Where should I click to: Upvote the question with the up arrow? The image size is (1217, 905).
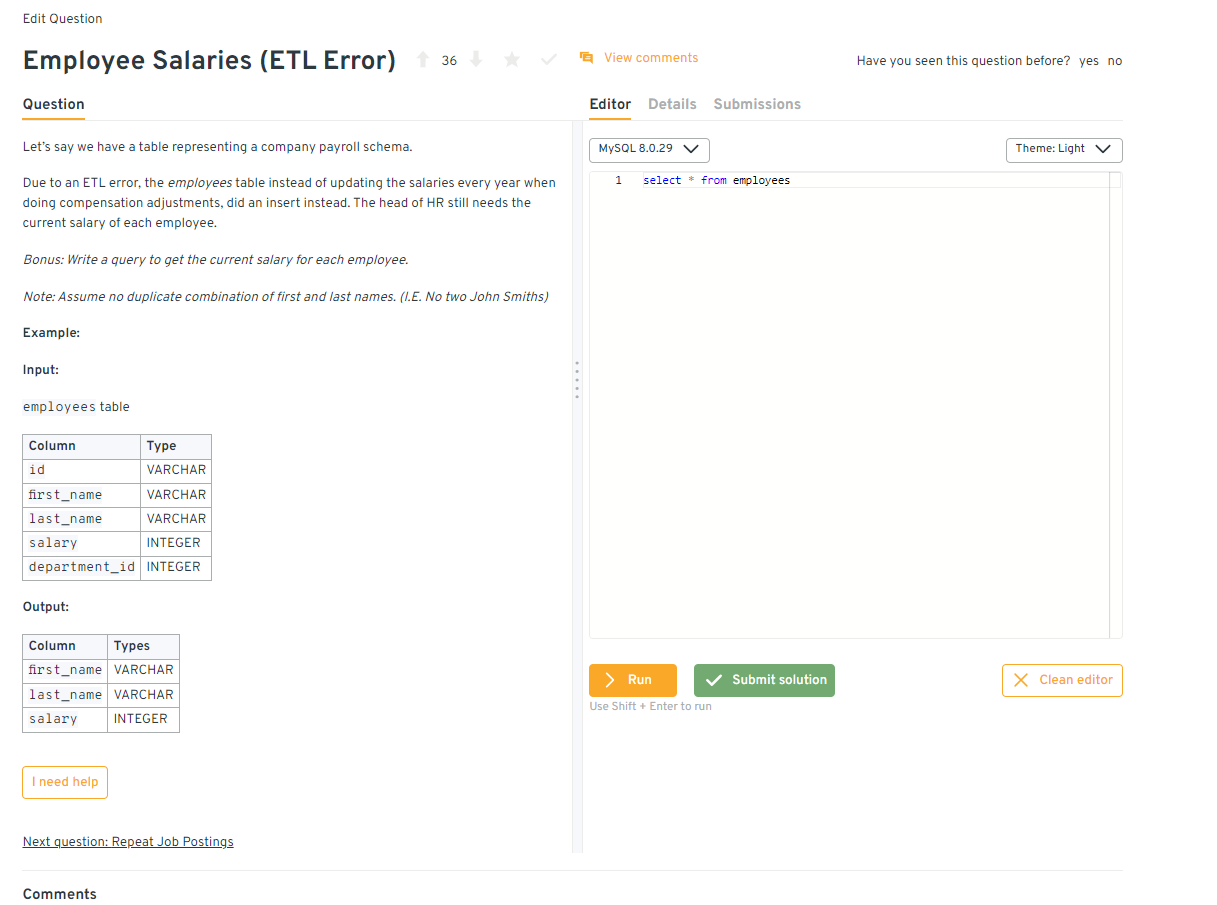pos(423,60)
